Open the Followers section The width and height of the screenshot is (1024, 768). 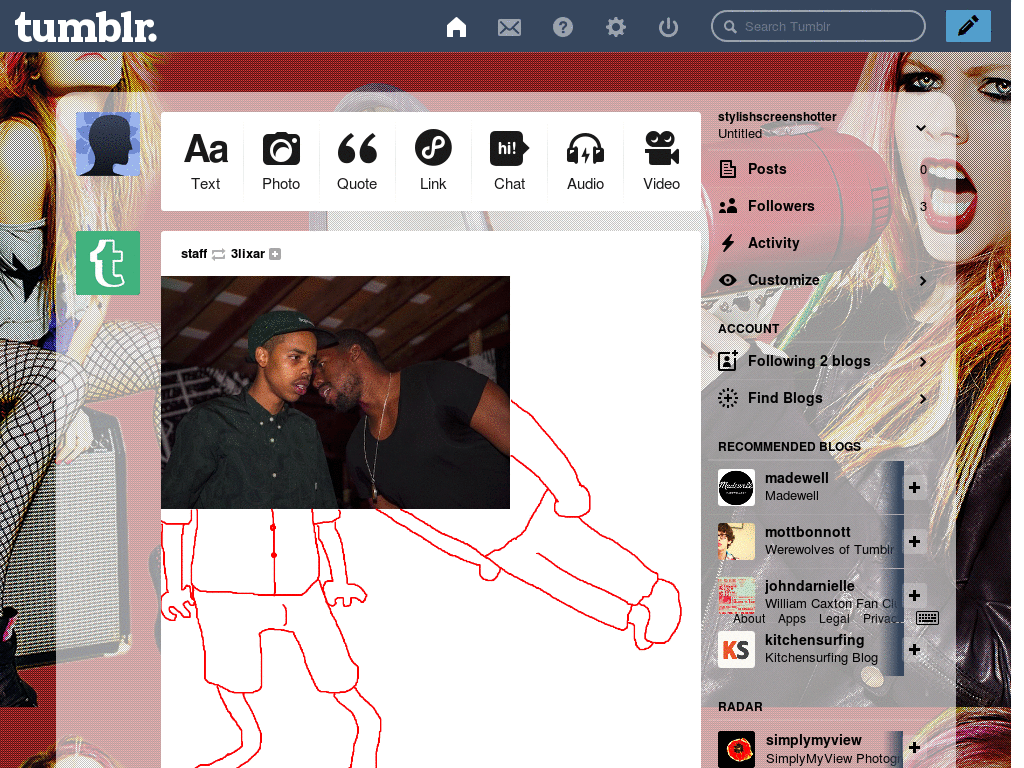click(823, 206)
